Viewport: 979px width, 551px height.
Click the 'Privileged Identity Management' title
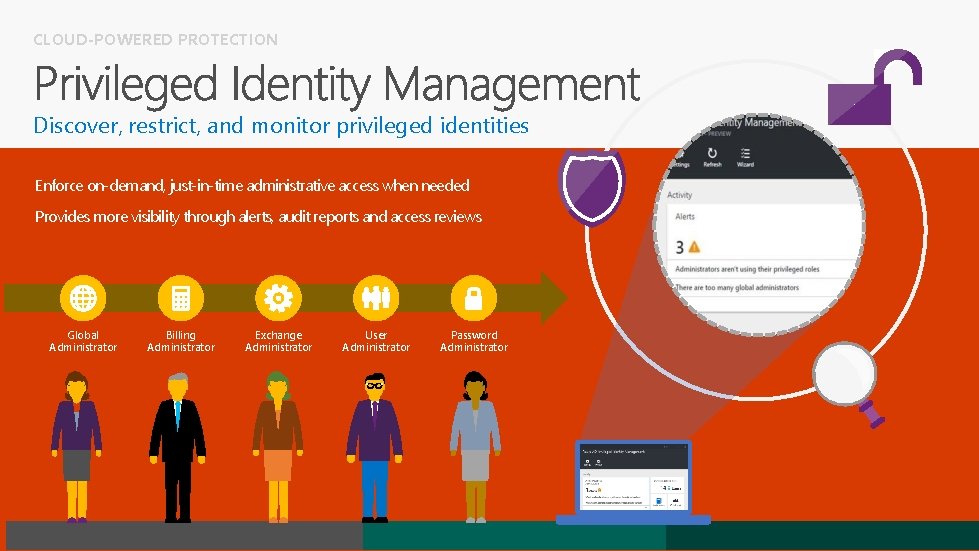pyautogui.click(x=337, y=84)
